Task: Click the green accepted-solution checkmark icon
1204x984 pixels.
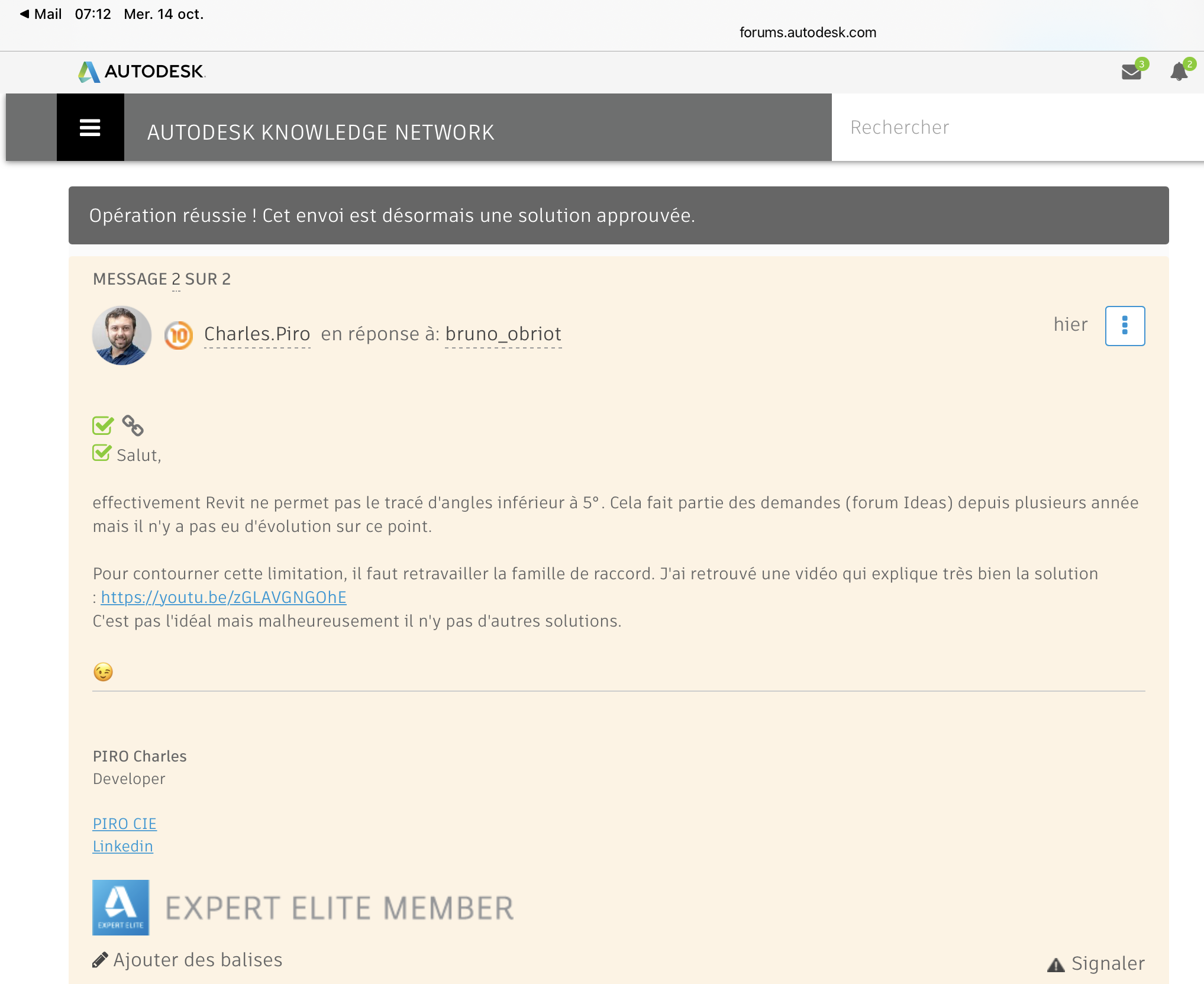Action: click(x=103, y=425)
